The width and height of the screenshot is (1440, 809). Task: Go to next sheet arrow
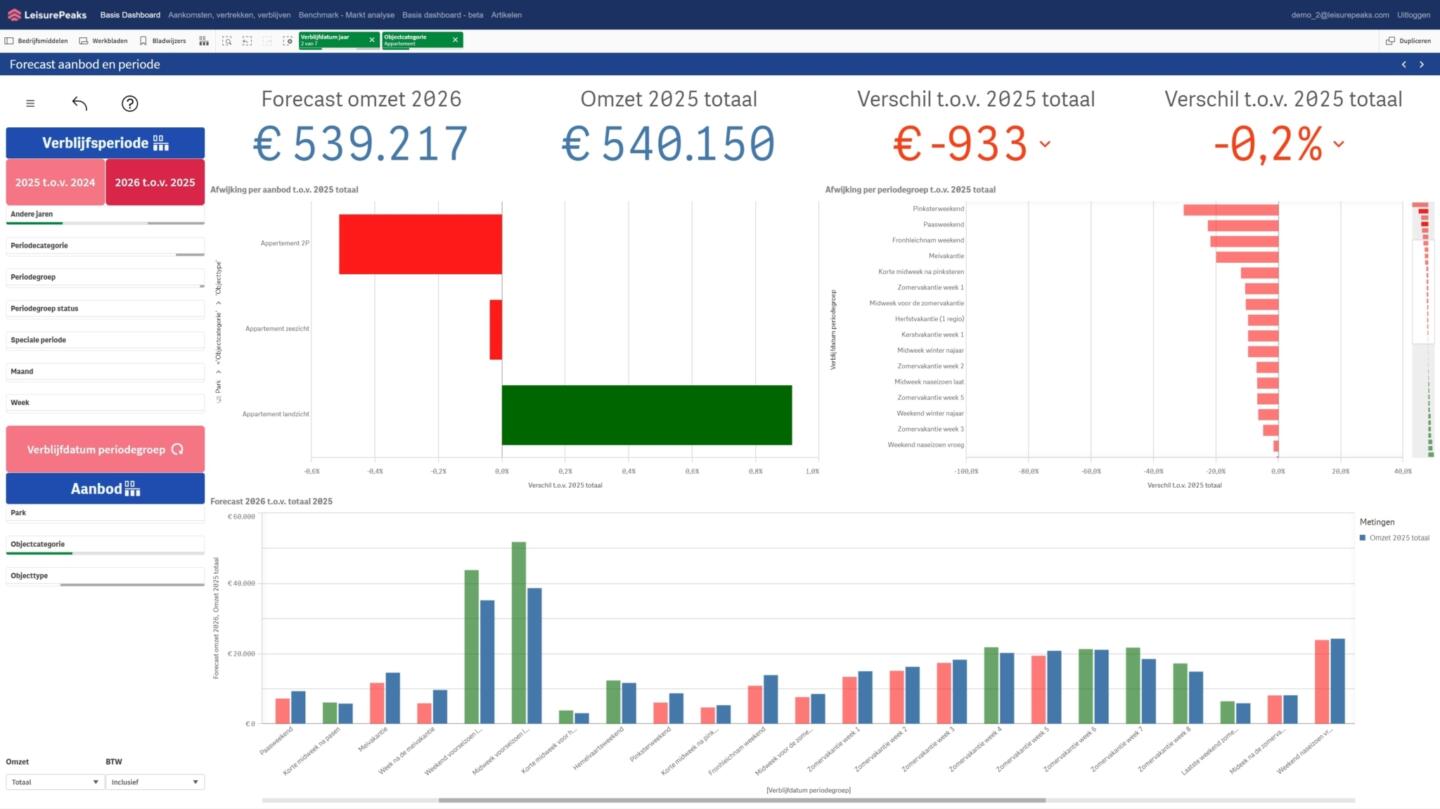tap(1422, 64)
